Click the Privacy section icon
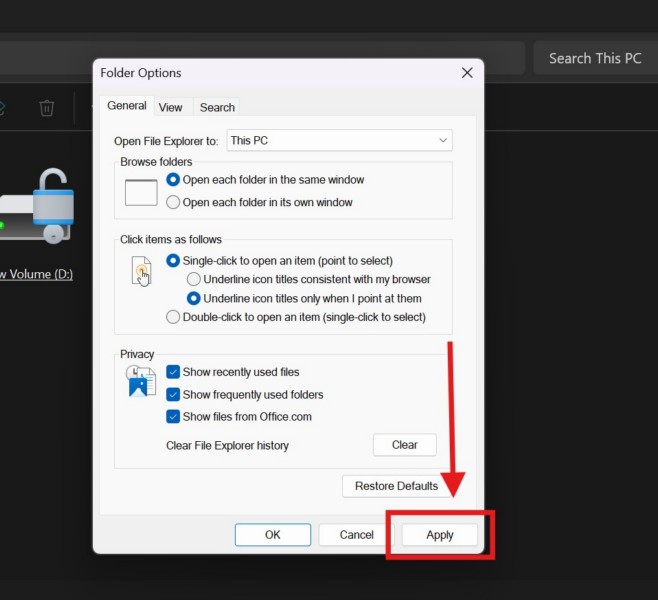Screen dimensions: 658x600 click(141, 381)
